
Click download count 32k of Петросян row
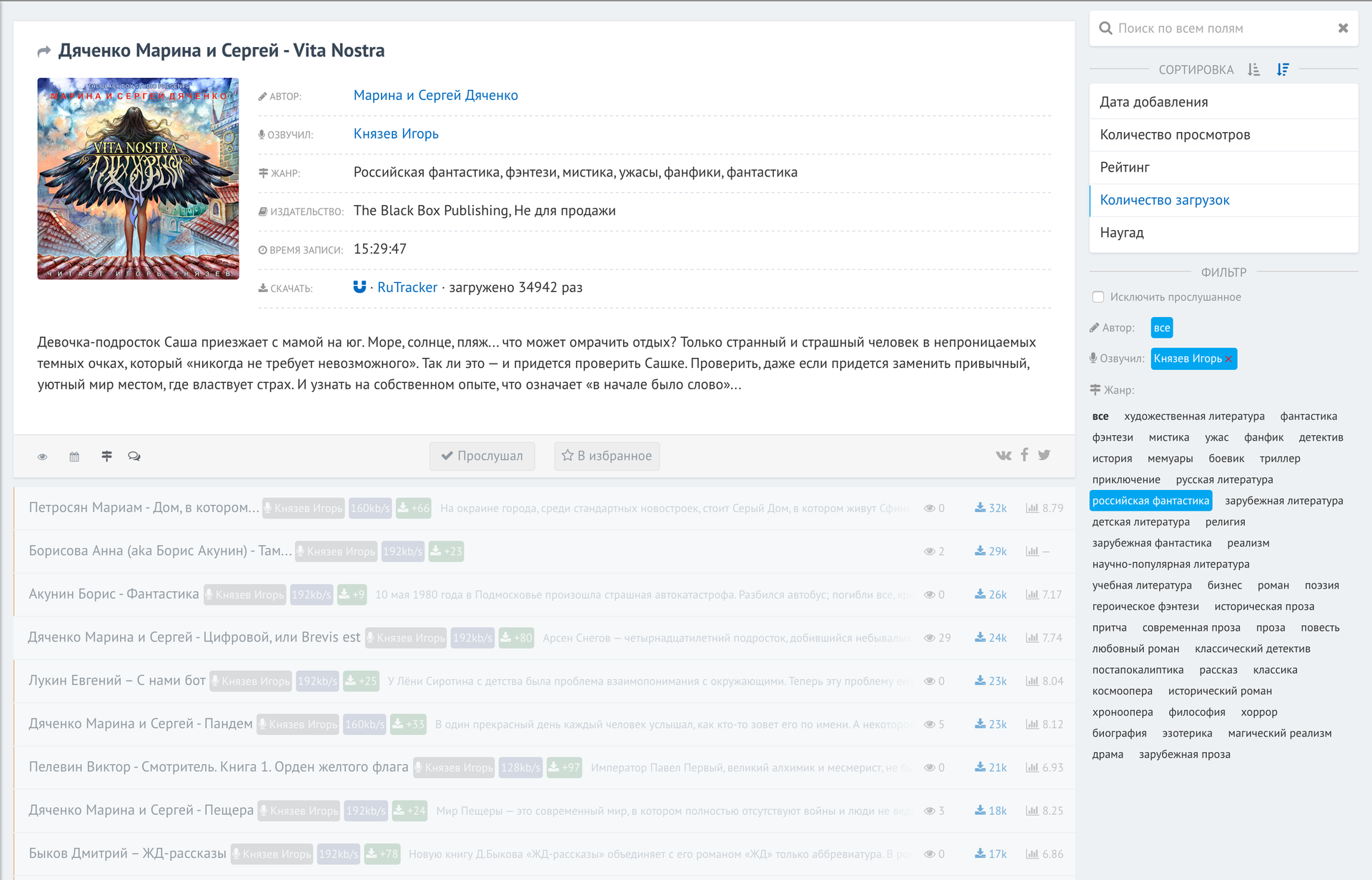991,508
